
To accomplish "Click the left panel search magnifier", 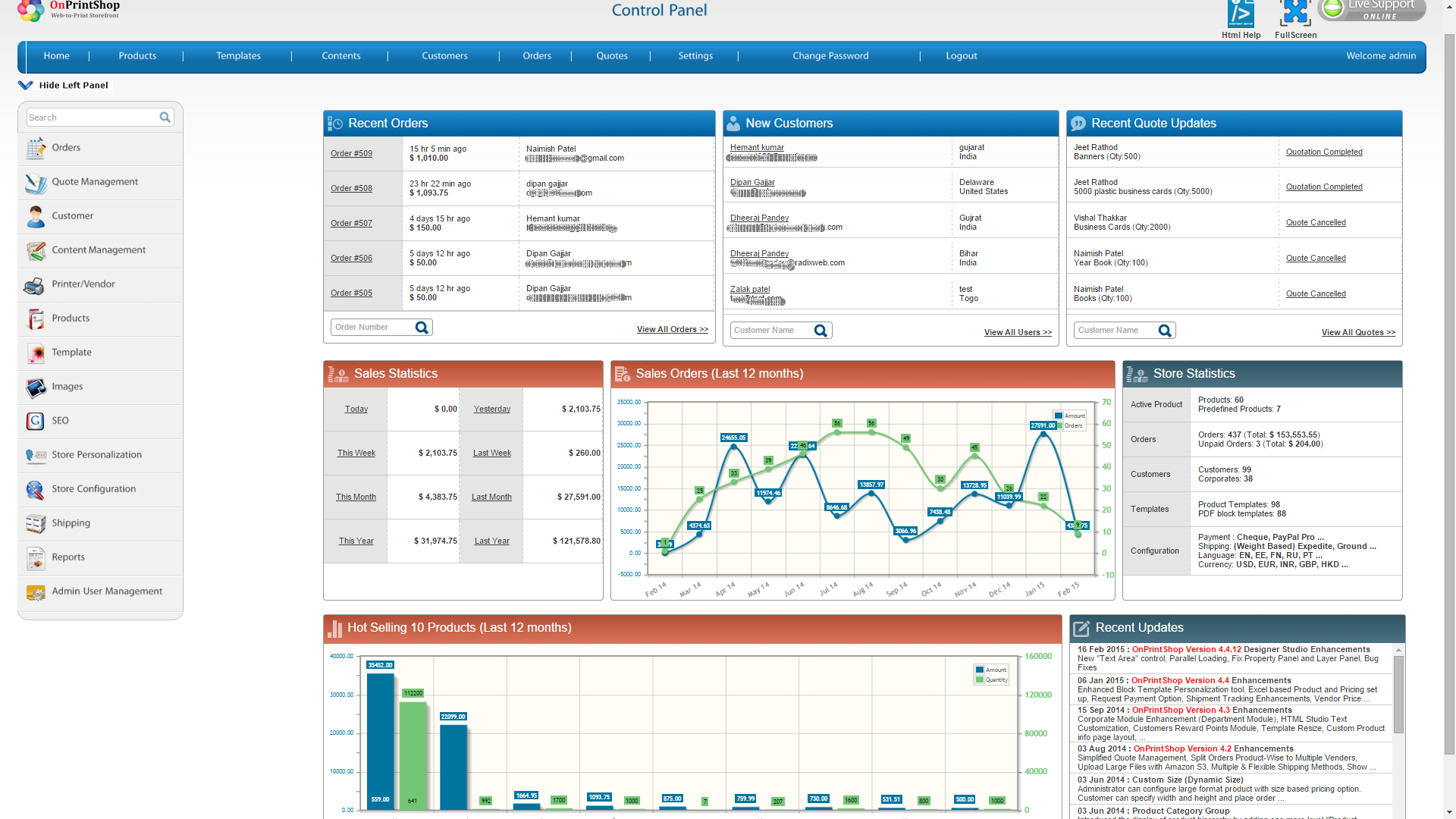I will 165,118.
